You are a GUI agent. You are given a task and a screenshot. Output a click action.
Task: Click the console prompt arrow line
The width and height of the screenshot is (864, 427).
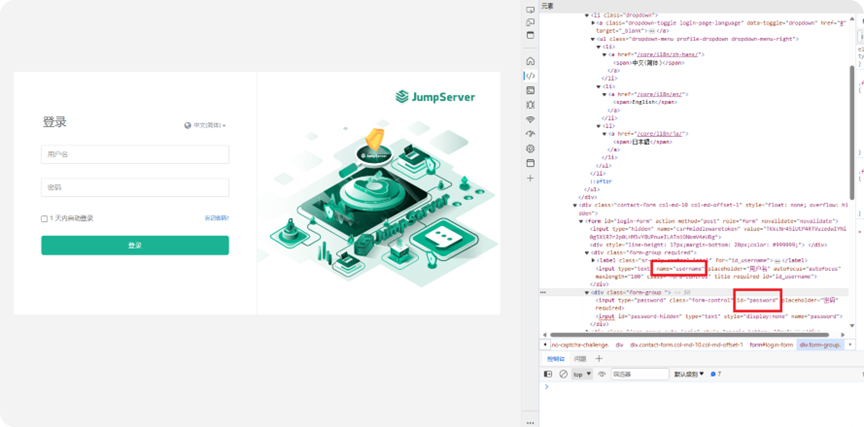tap(547, 387)
